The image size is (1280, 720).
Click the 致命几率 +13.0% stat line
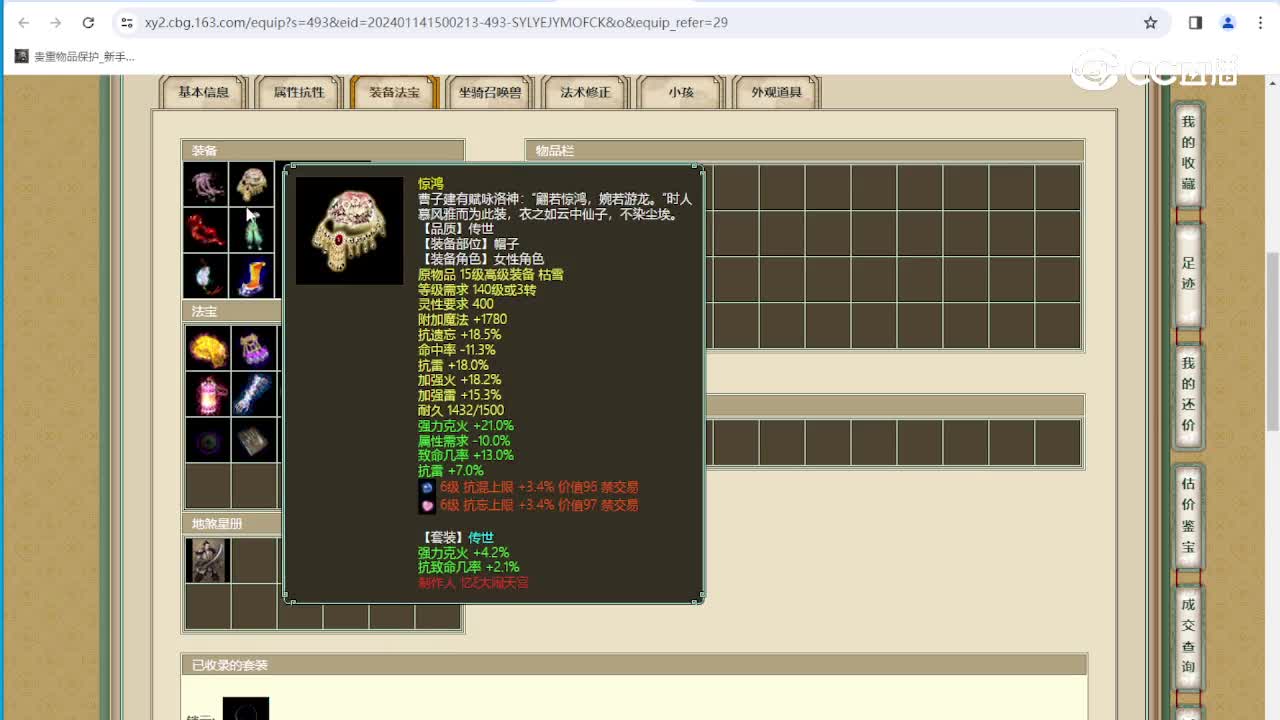[466, 455]
